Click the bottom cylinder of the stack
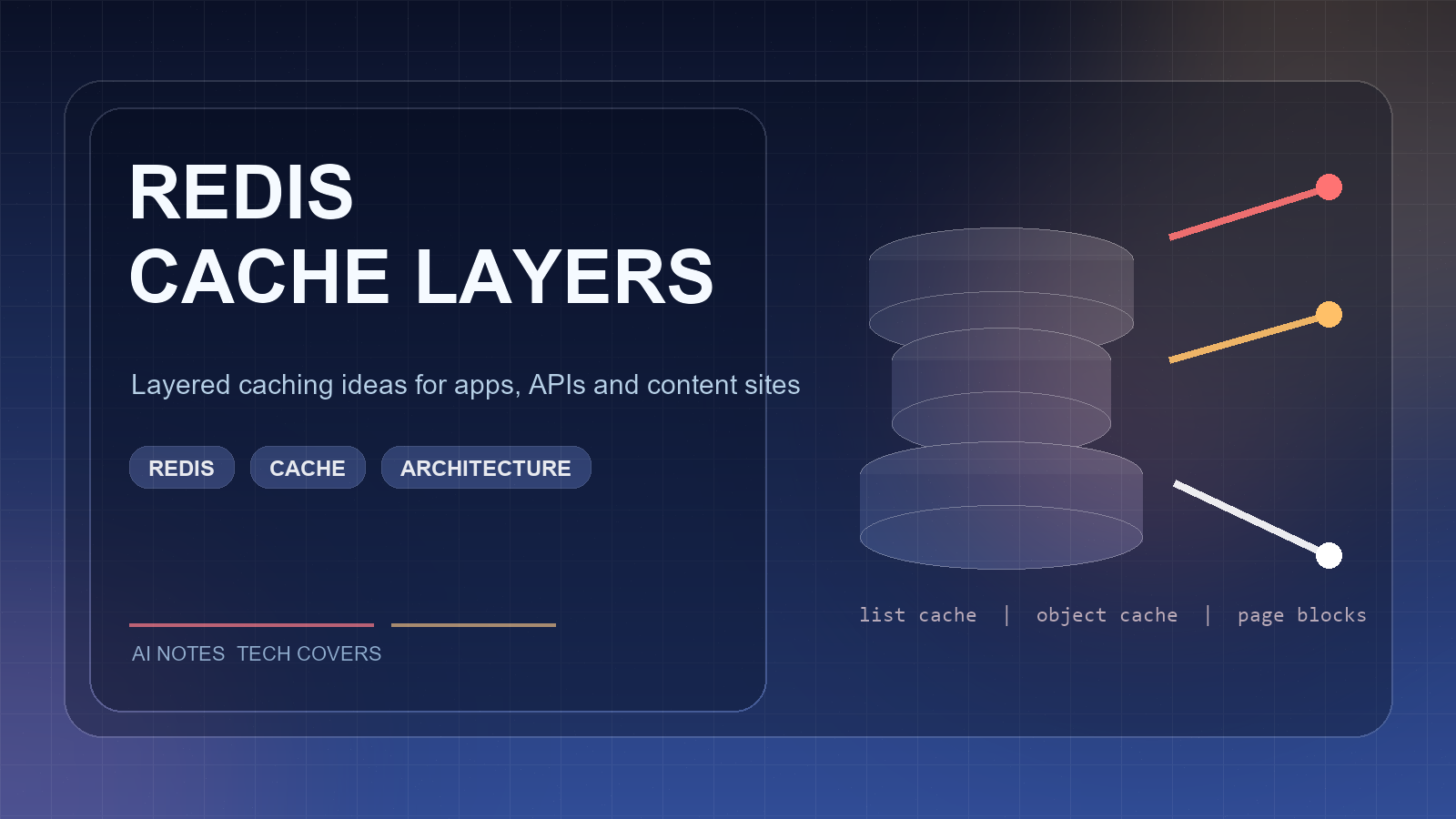Image resolution: width=1456 pixels, height=819 pixels. (1001, 505)
